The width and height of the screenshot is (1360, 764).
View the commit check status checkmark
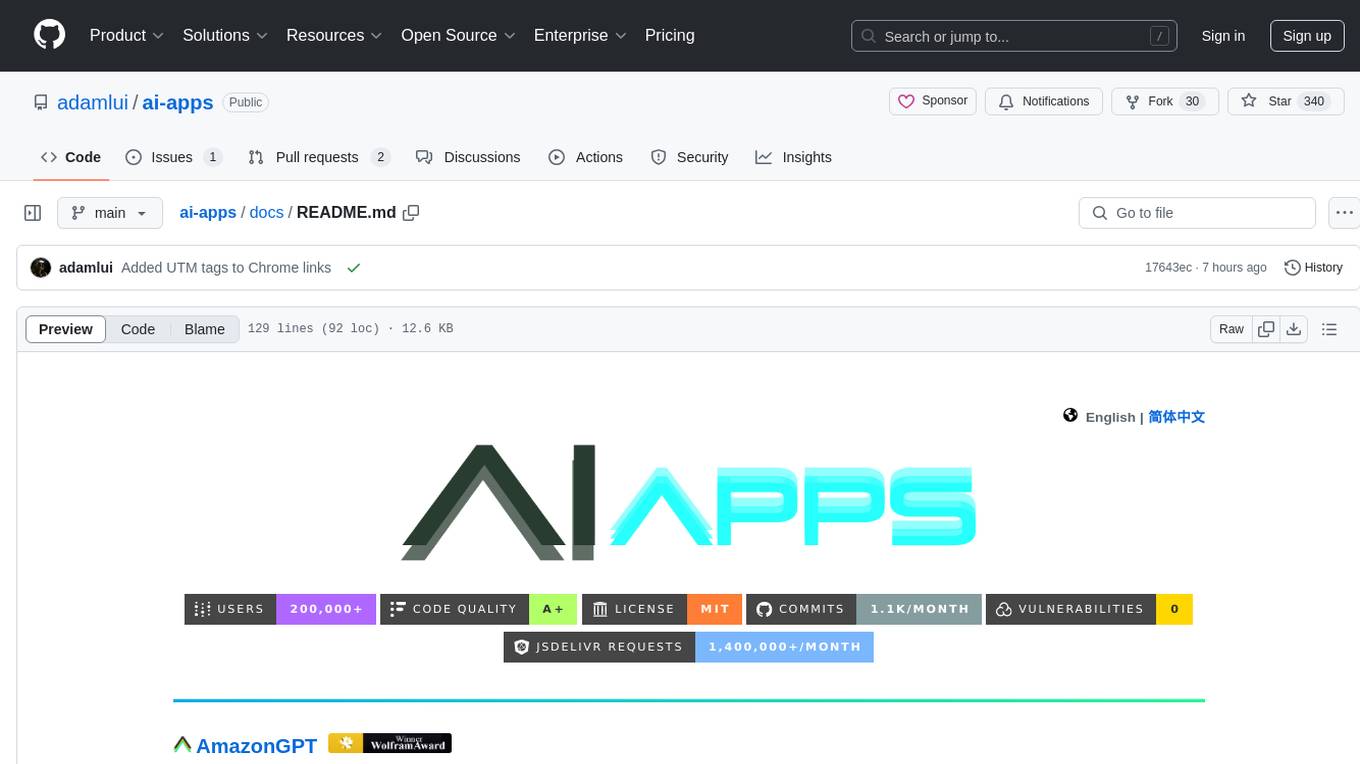coord(353,268)
